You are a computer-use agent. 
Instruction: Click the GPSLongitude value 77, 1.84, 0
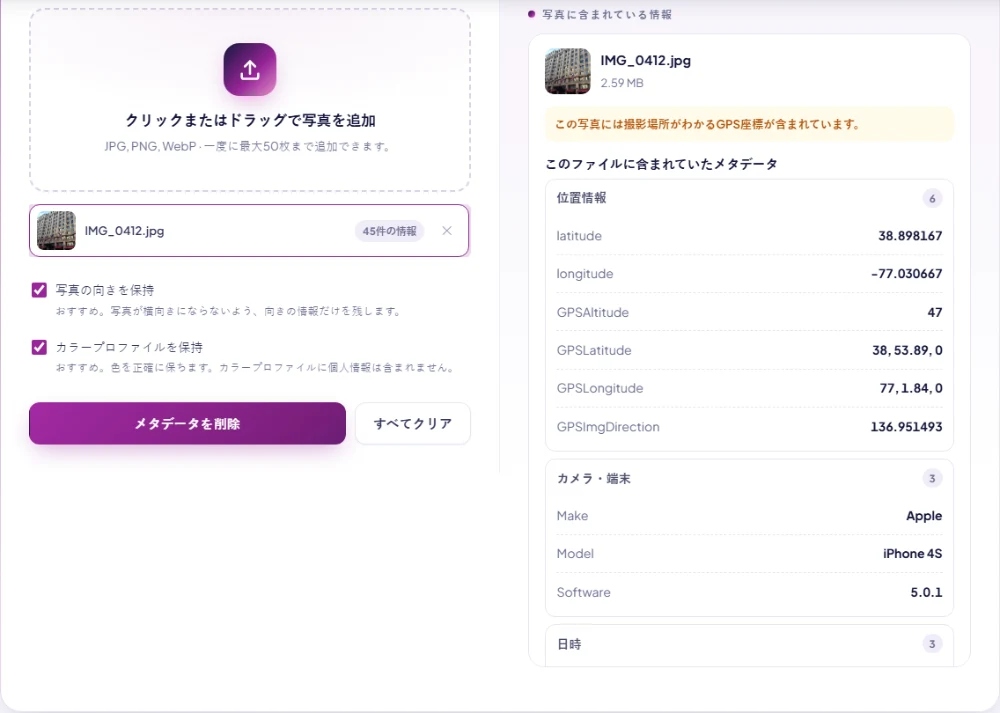911,388
